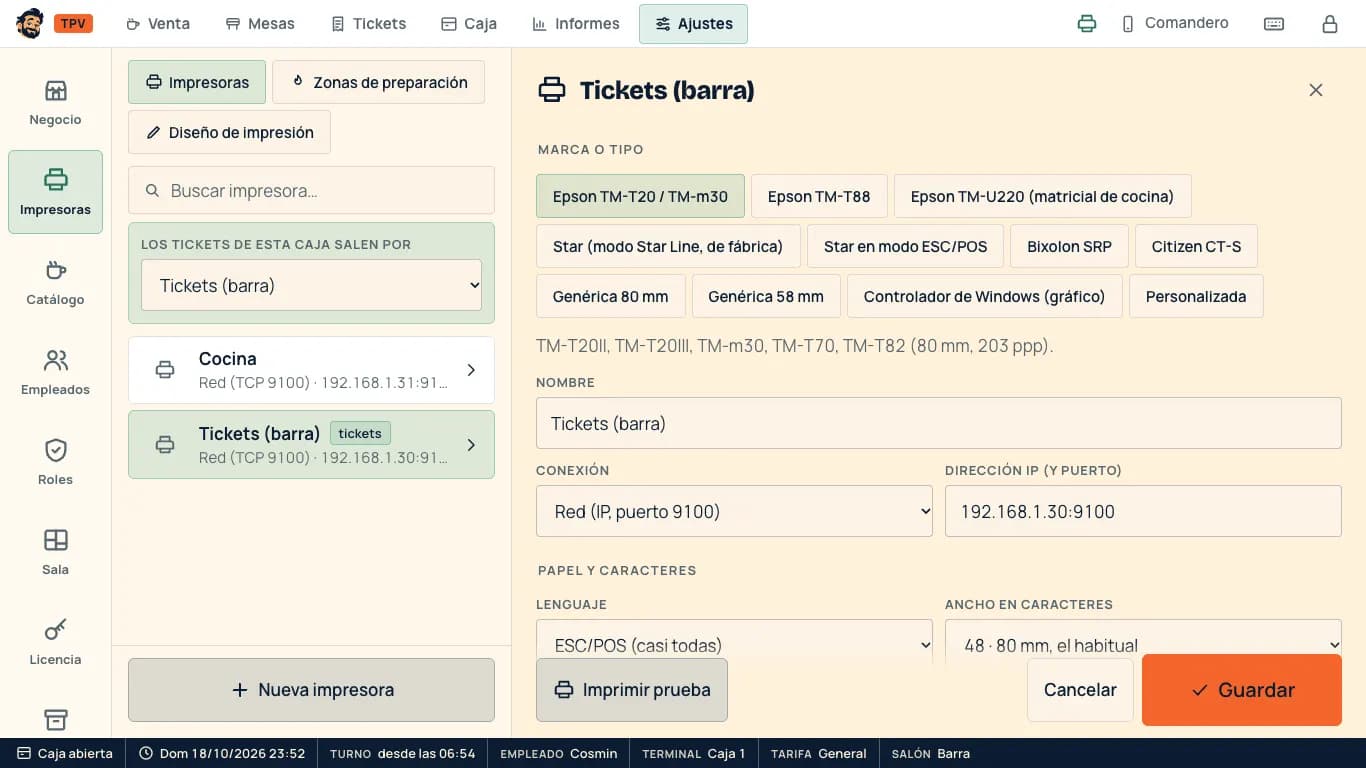This screenshot has height=768, width=1366.
Task: Choose Personalizada printer type
Action: pos(1196,296)
